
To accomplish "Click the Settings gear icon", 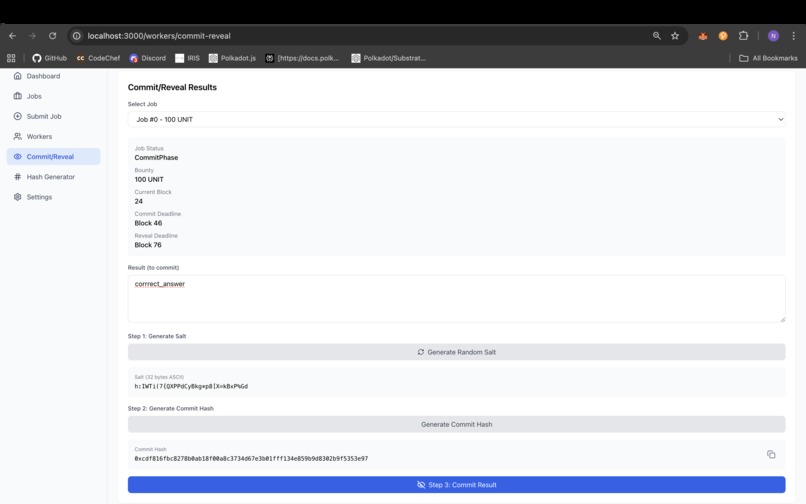I will 17,197.
